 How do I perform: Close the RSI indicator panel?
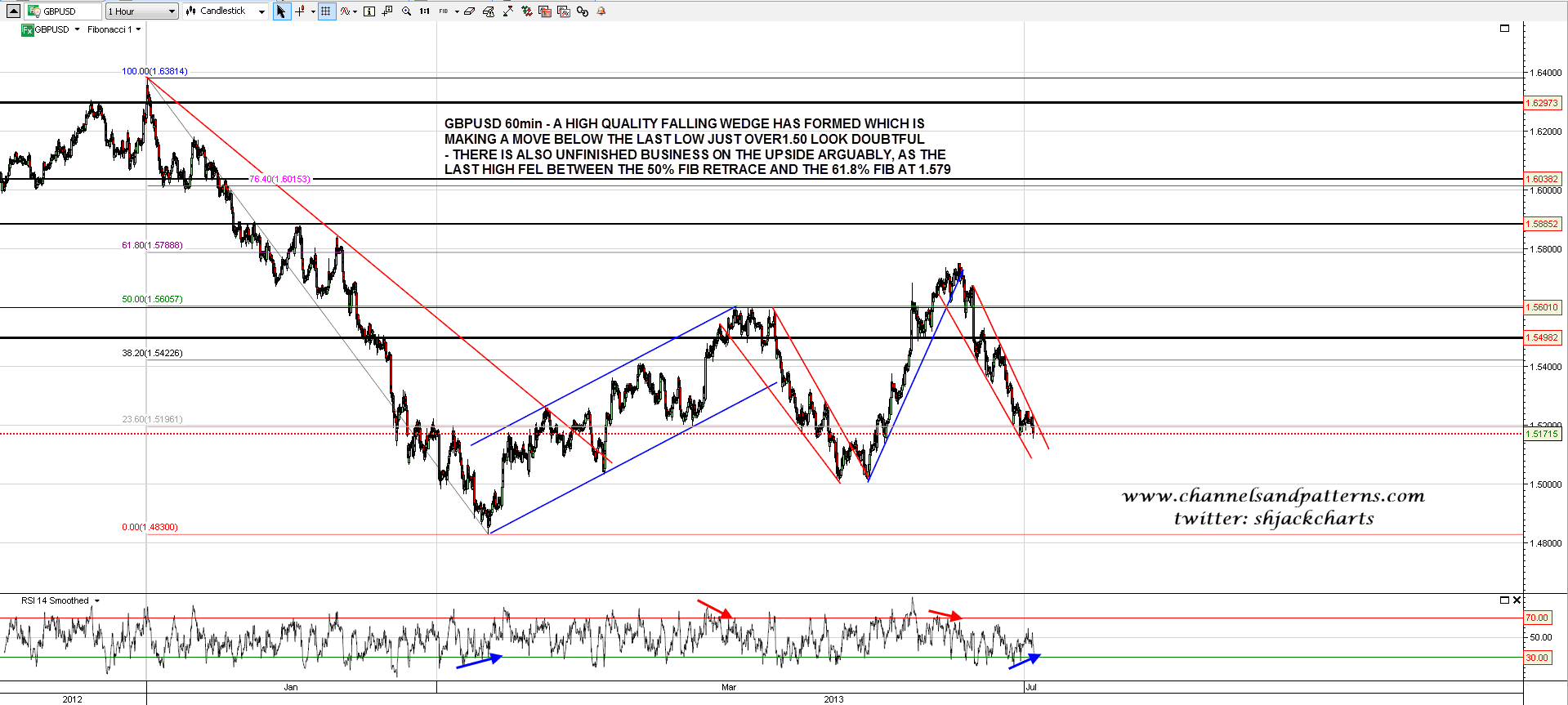(1517, 600)
